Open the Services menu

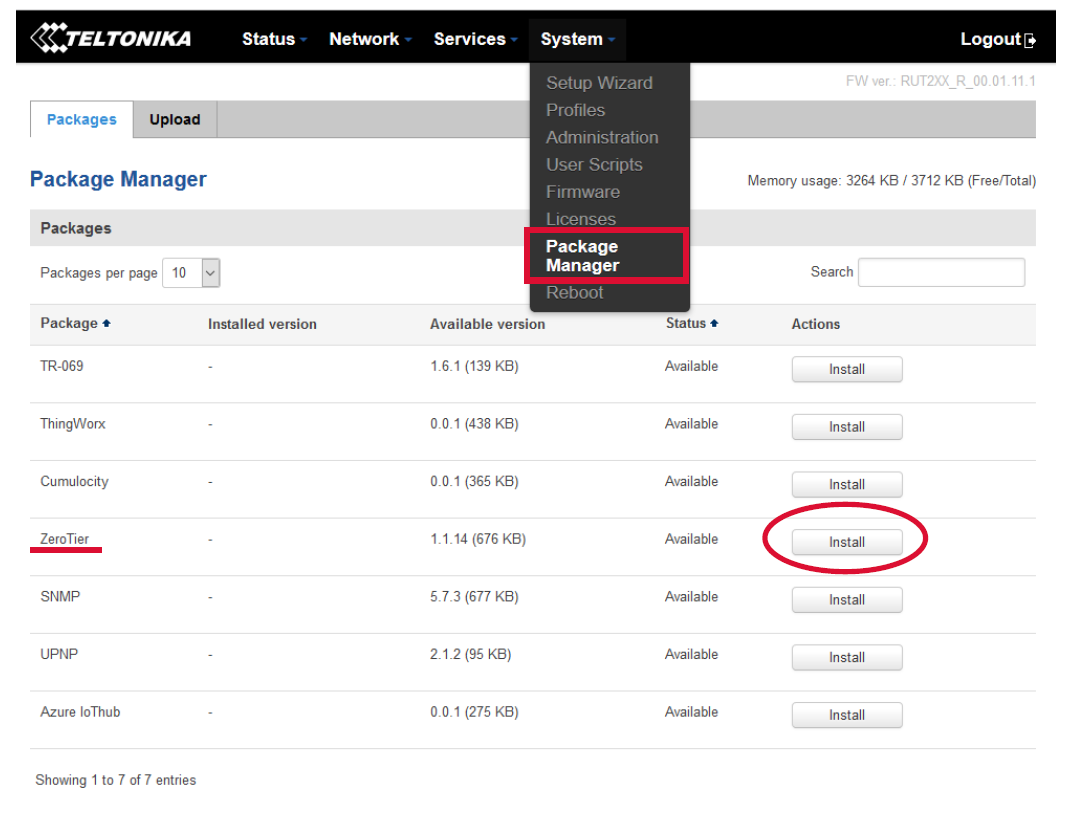coord(475,39)
